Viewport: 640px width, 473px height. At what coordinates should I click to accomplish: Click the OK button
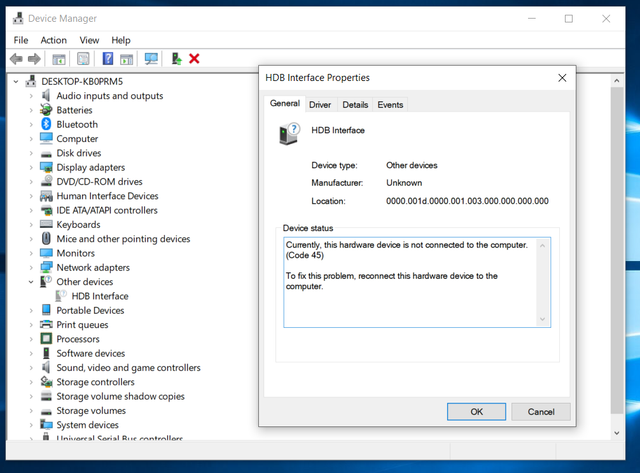pyautogui.click(x=476, y=411)
